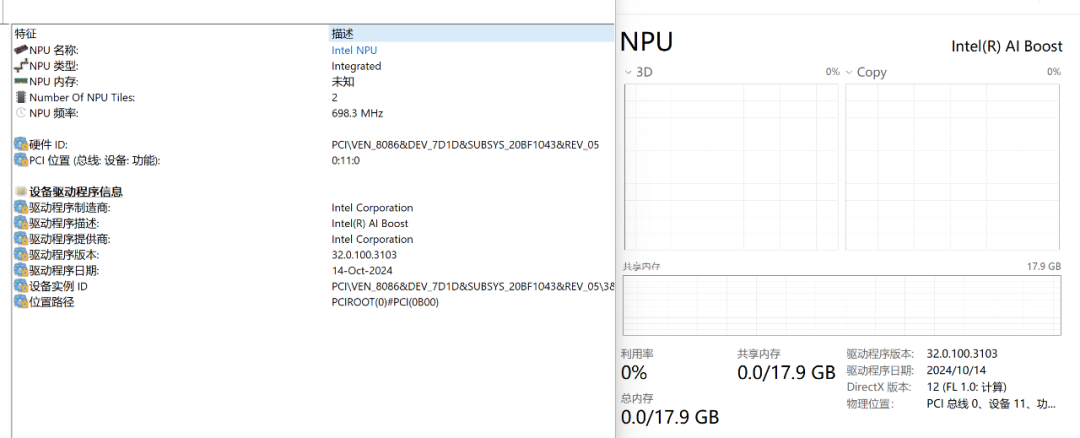Click the 驱动程序制造商 row icon
This screenshot has height=438, width=1080.
[x=21, y=207]
